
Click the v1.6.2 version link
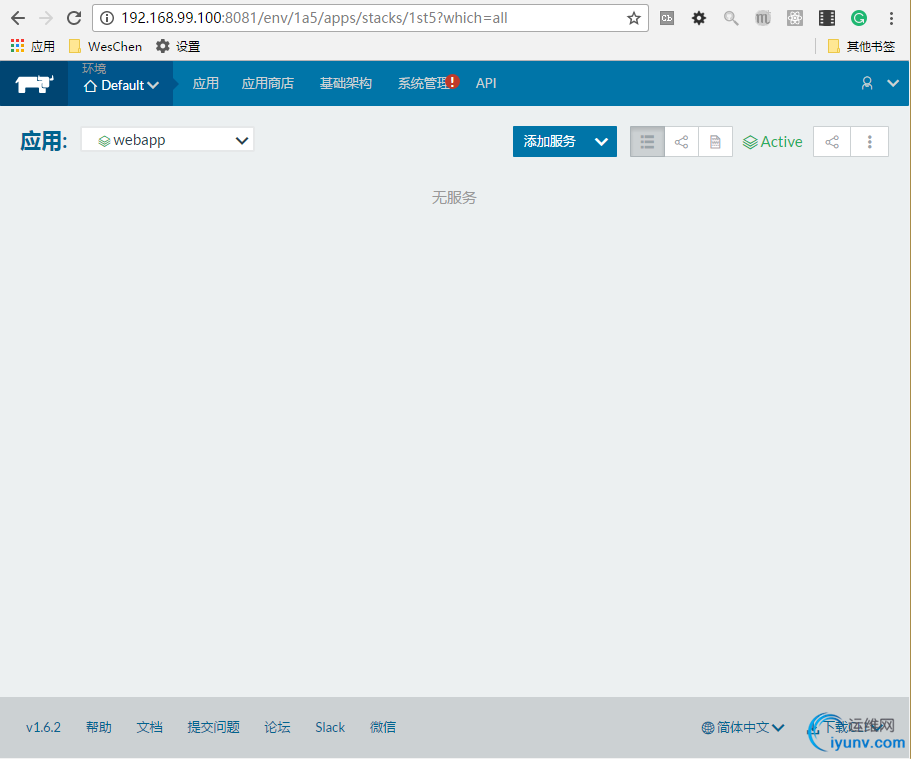point(44,727)
